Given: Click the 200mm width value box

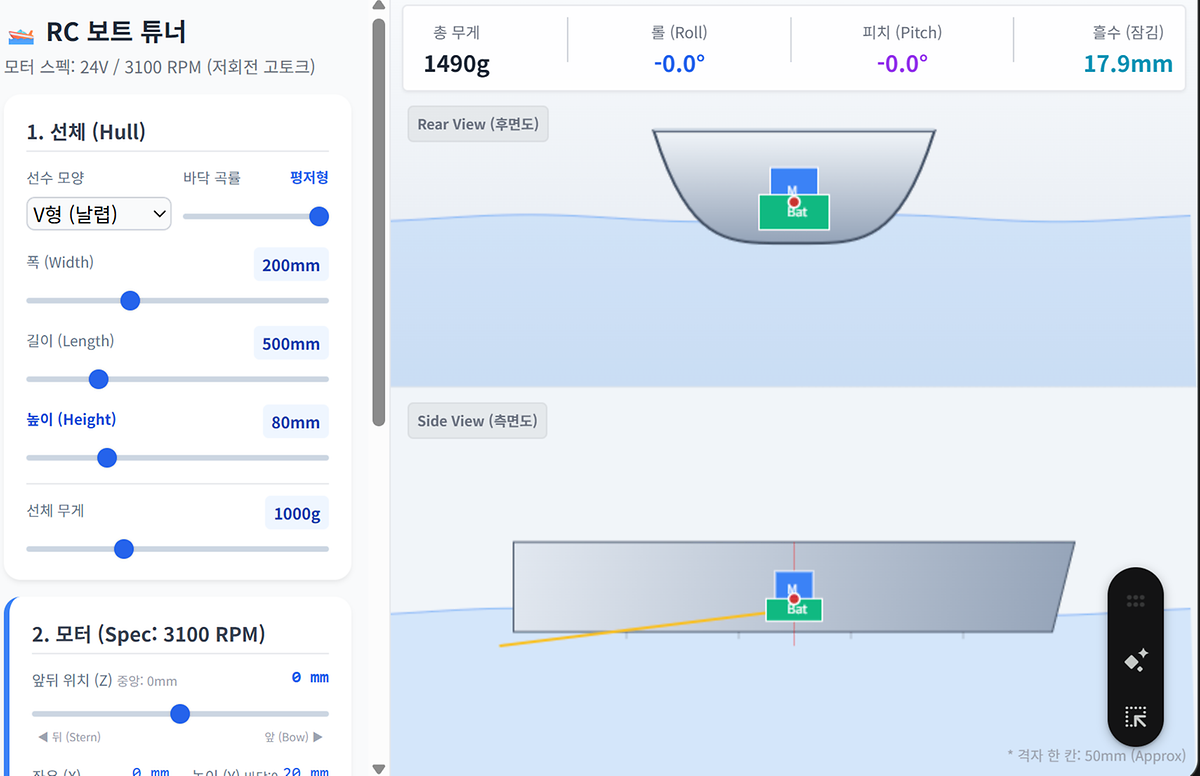Looking at the screenshot, I should [291, 265].
